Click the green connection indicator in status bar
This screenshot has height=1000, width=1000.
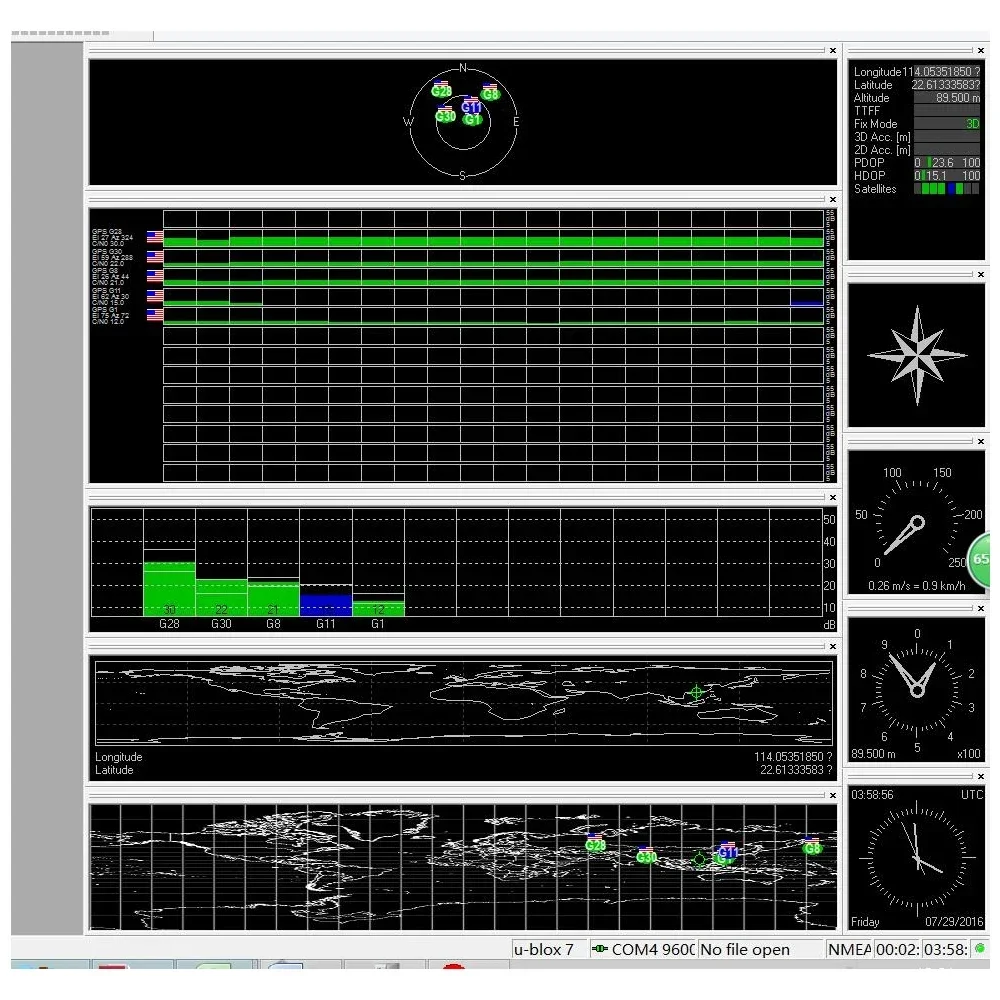pyautogui.click(x=979, y=948)
